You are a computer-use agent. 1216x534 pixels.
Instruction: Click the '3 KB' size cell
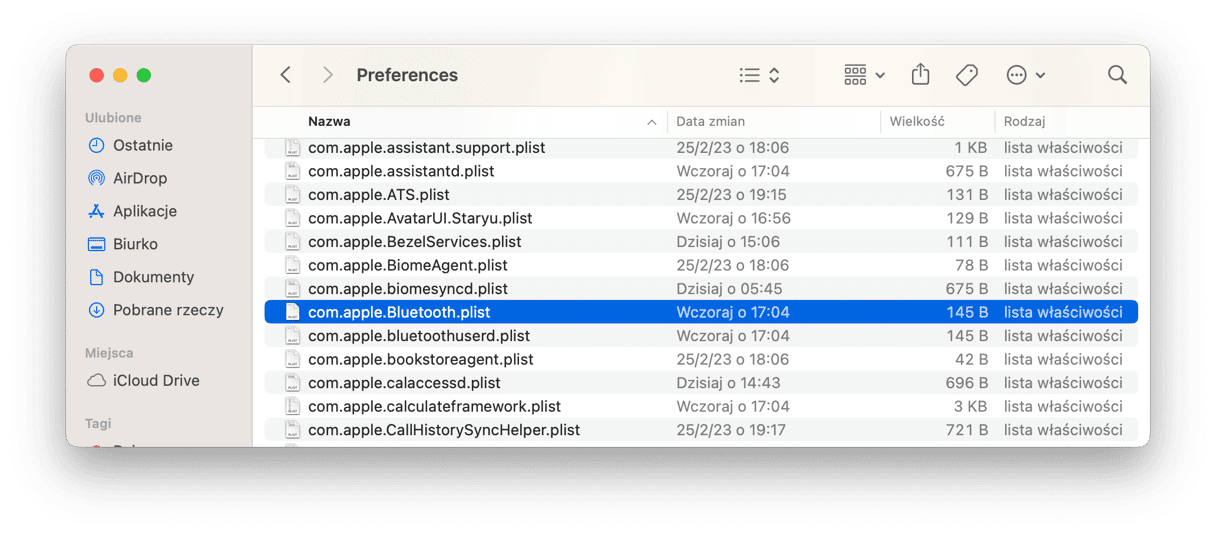coord(970,406)
